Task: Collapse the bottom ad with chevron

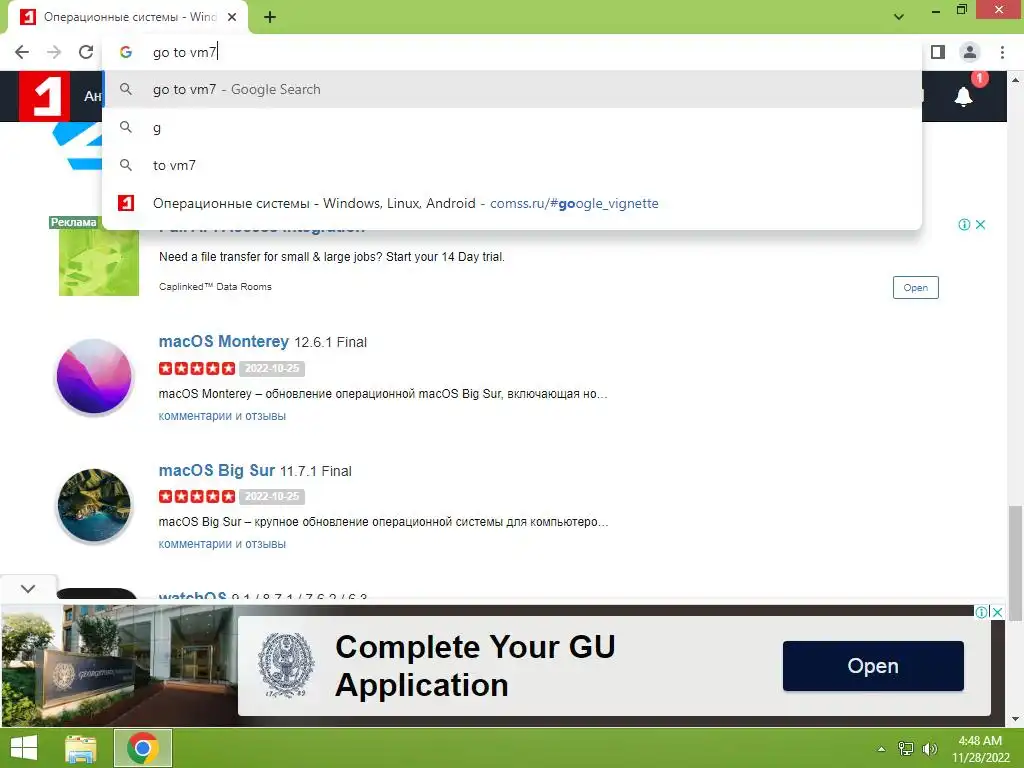Action: [x=28, y=588]
